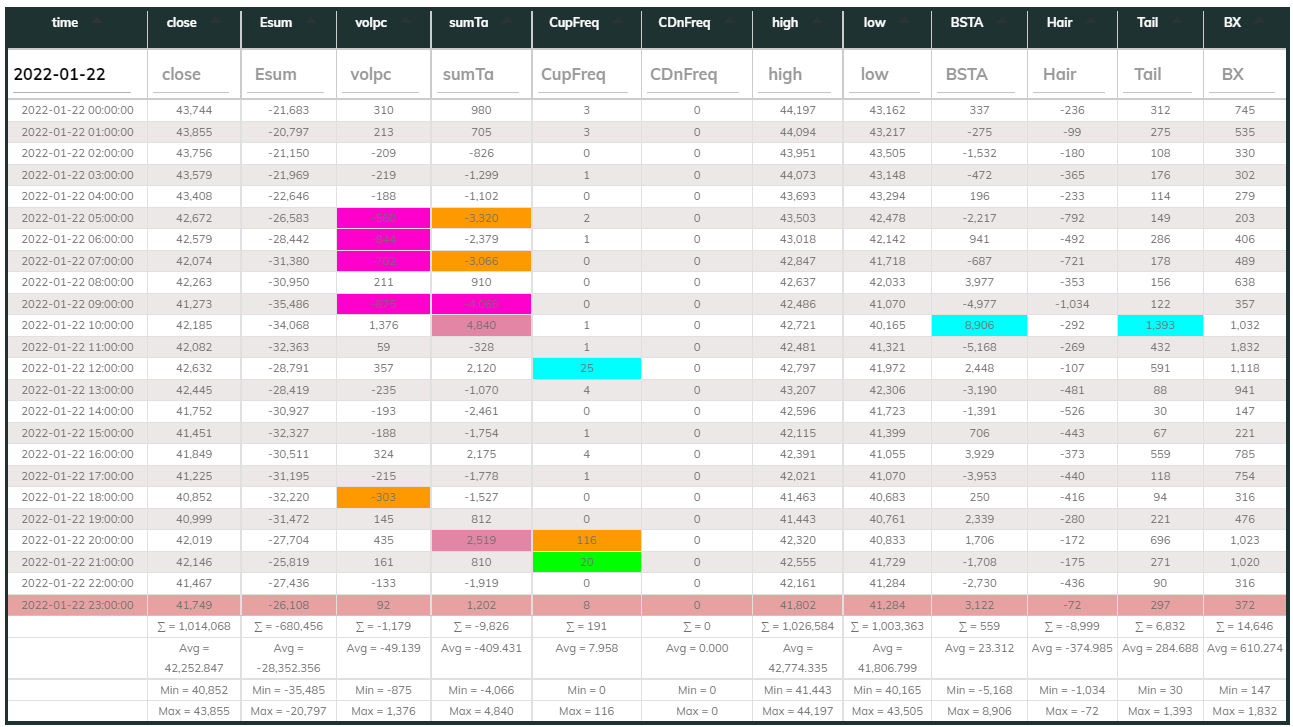Select the time cell 2022-01-22 05:00:00
This screenshot has height=727, width=1293.
(77, 218)
